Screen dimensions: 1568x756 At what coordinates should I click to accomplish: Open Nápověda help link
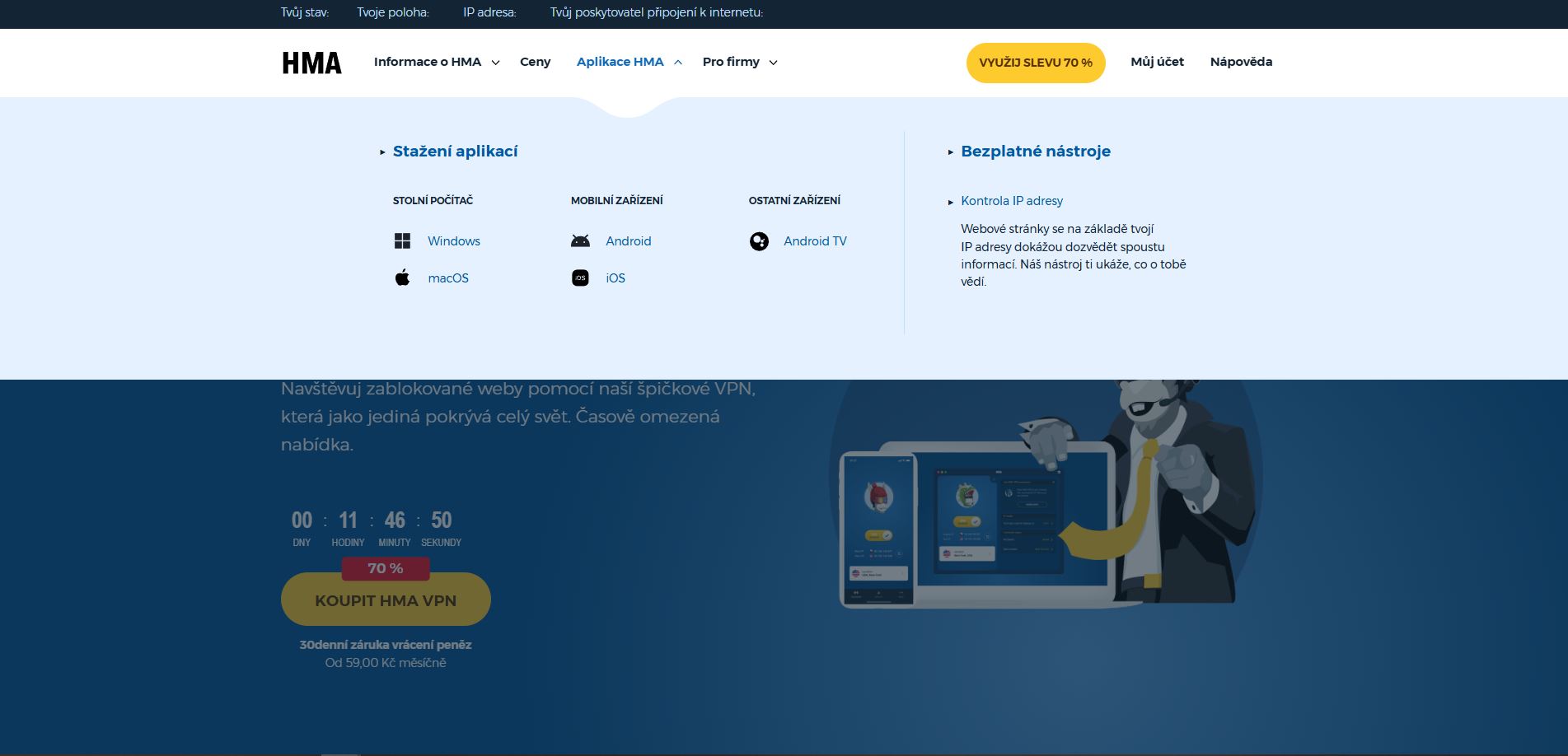point(1241,62)
